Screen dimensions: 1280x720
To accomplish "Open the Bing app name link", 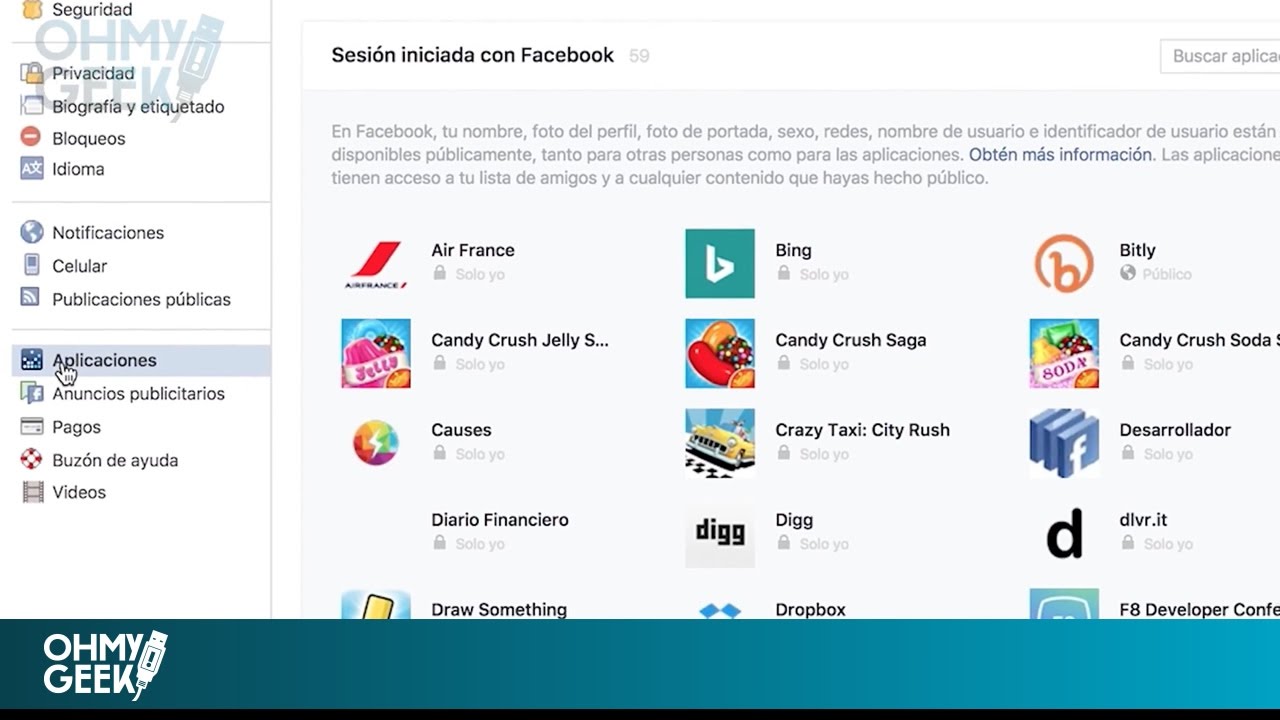I will 793,250.
